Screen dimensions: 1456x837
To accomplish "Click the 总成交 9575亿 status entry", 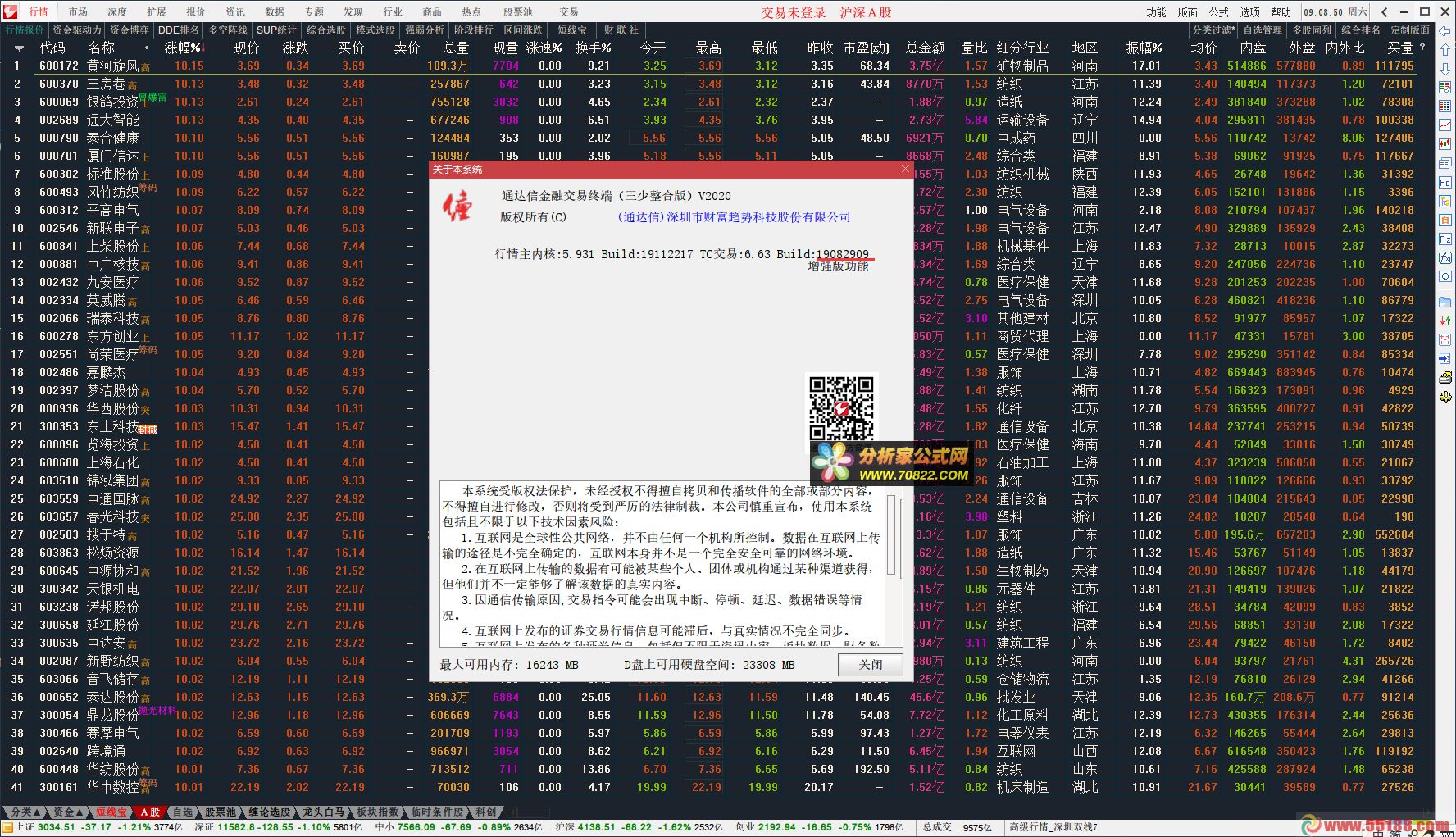I will (x=957, y=827).
